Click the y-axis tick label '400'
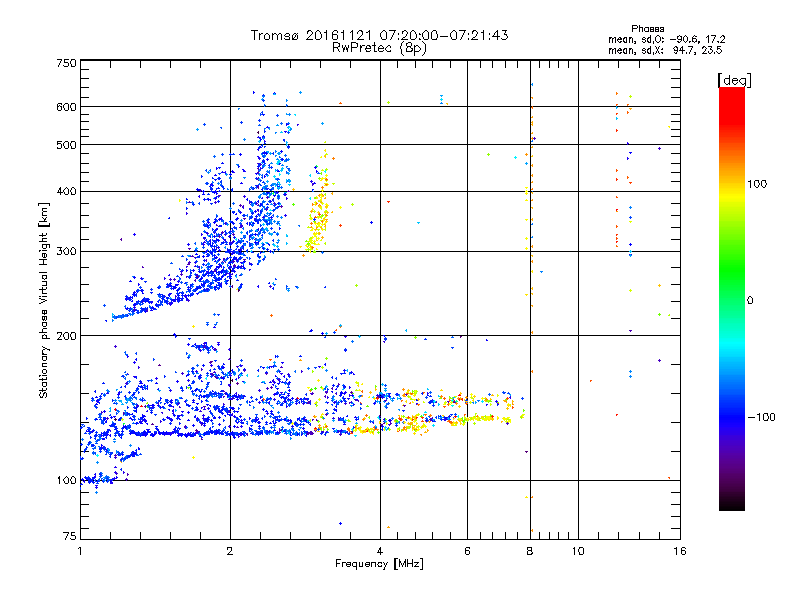Viewport: 800px width, 600px height. click(x=66, y=191)
